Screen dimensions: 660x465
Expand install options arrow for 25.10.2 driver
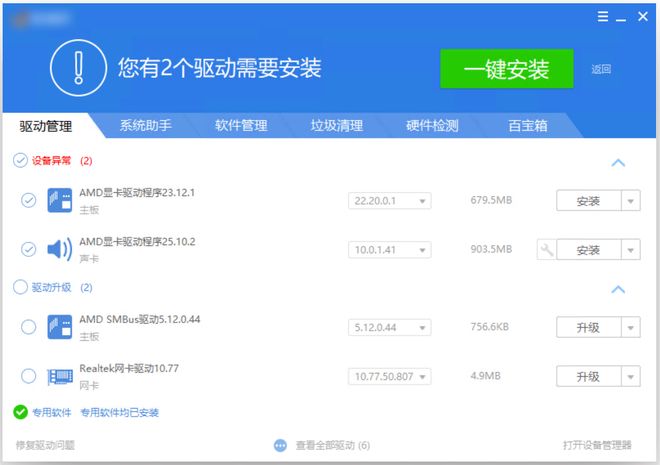click(631, 250)
